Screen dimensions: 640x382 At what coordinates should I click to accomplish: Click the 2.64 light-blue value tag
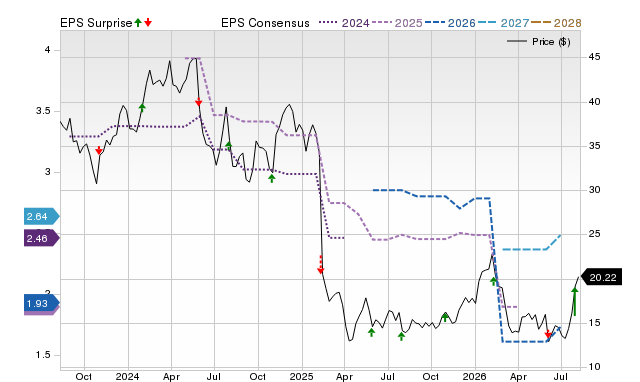[41, 216]
